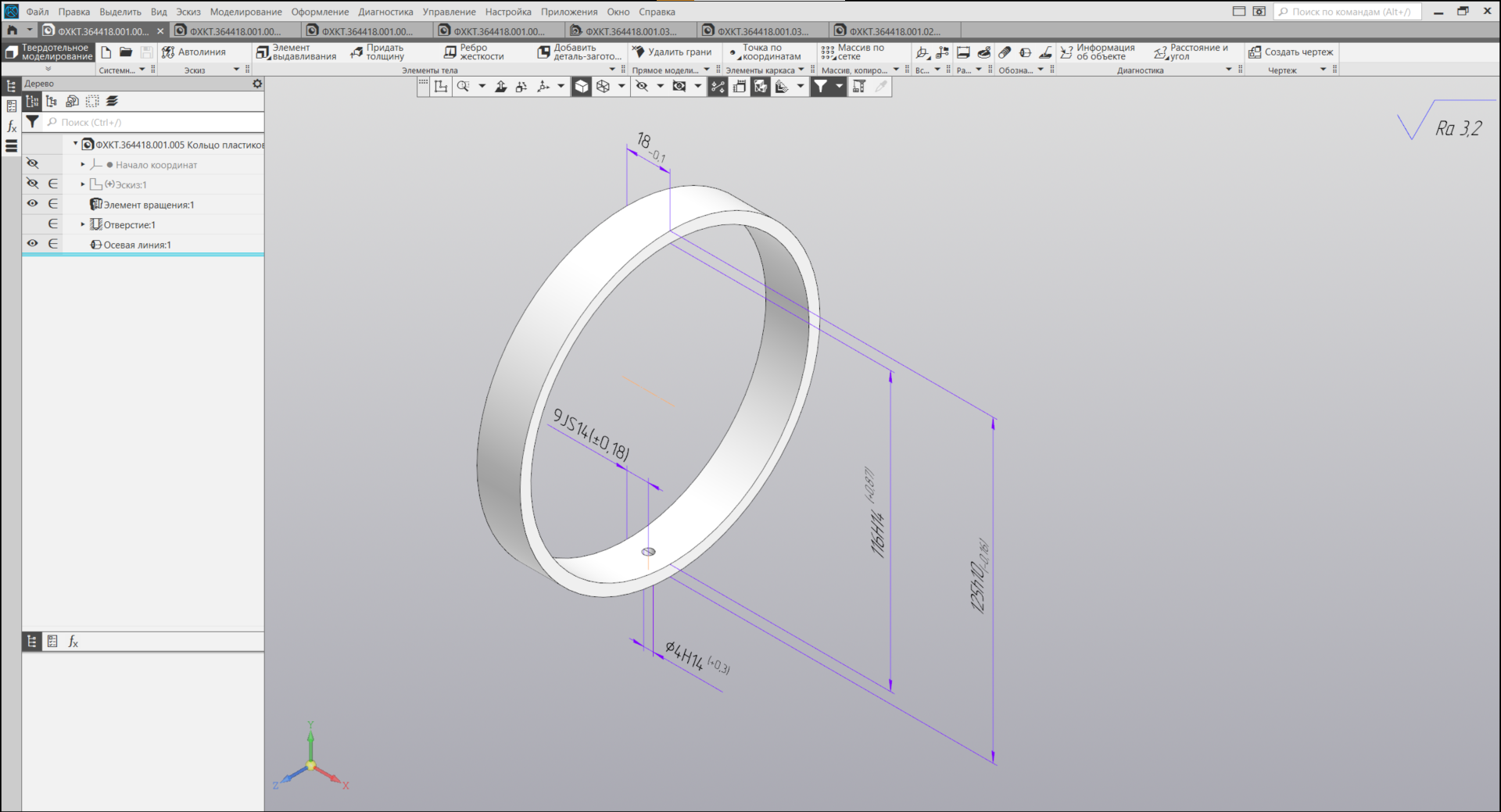This screenshot has height=812, width=1501.
Task: Click the Создать чертеж button
Action: 1291,52
